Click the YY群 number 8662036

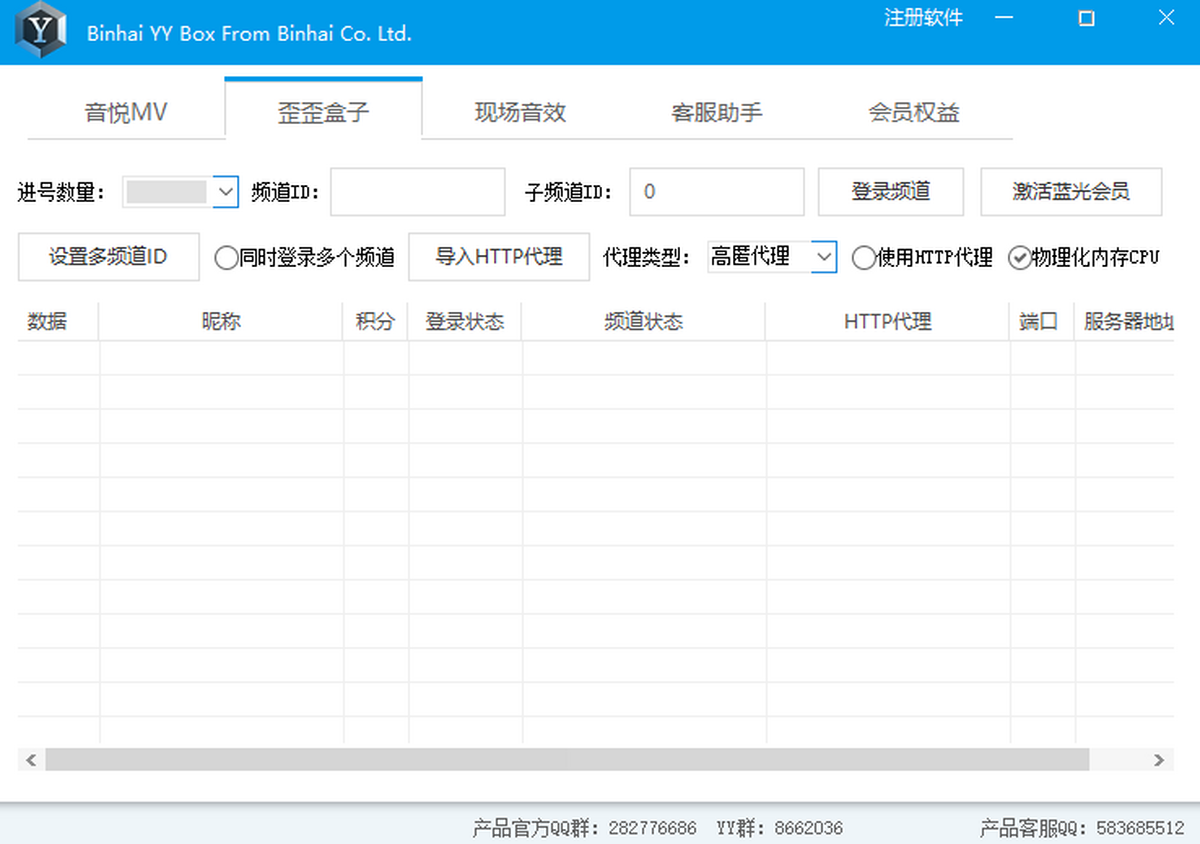(808, 828)
